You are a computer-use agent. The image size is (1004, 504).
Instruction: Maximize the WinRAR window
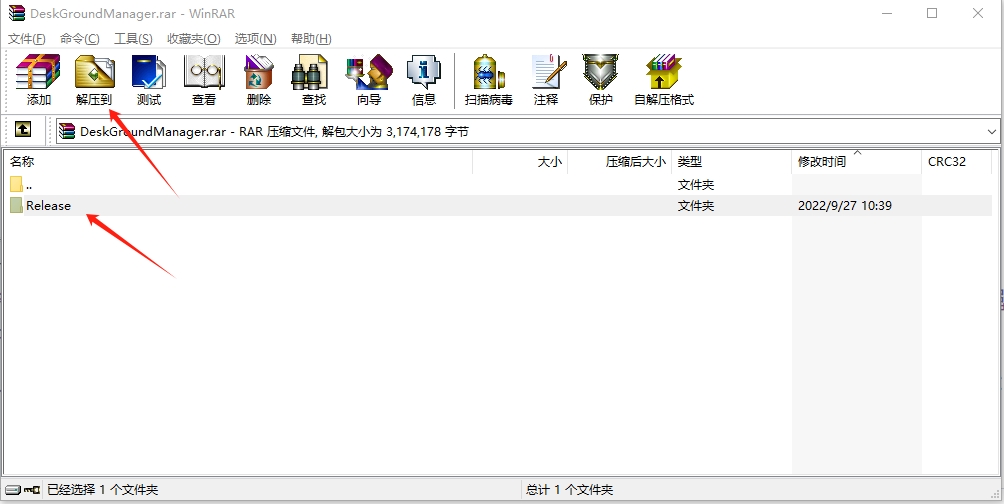932,13
